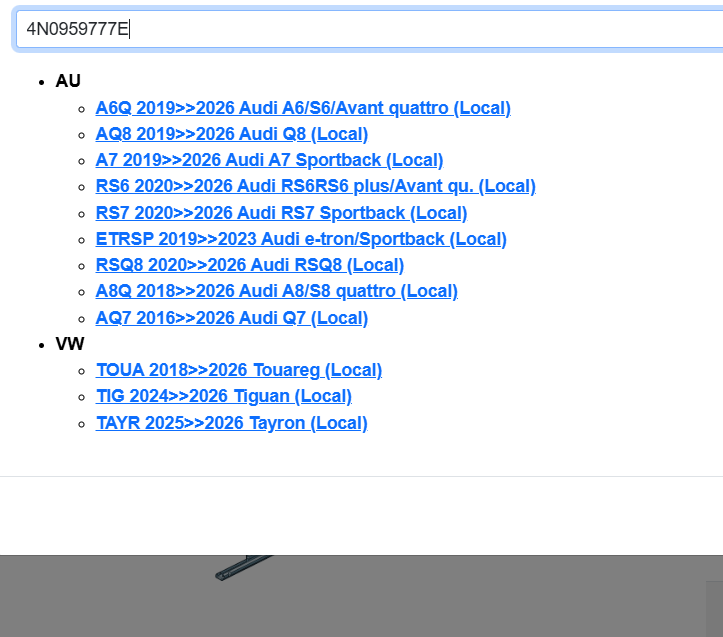Click the gray backdrop to dismiss the popup
Screen dimensions: 723x637
450,600
